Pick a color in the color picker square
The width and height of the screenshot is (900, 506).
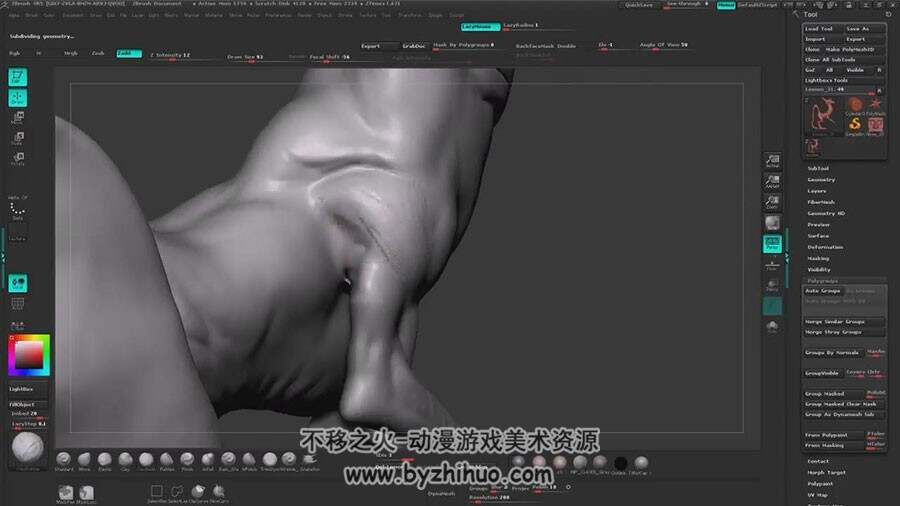(29, 355)
